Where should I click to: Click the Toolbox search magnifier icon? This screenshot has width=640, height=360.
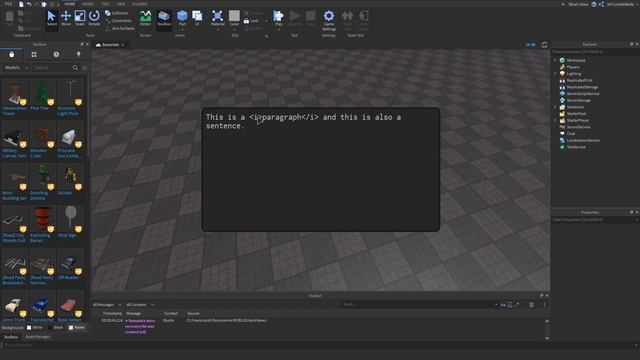coord(75,68)
